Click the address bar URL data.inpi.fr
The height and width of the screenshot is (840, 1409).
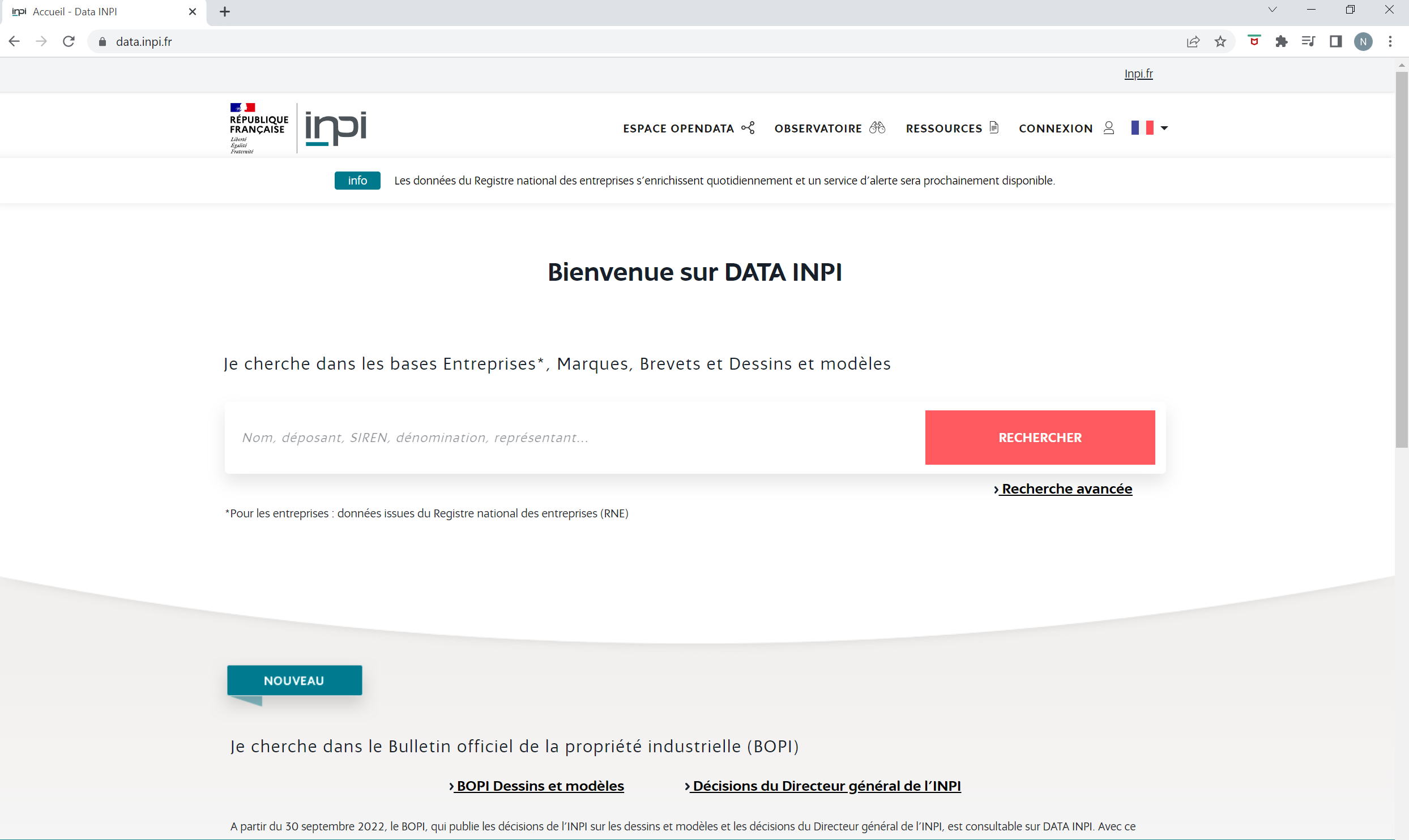coord(144,41)
